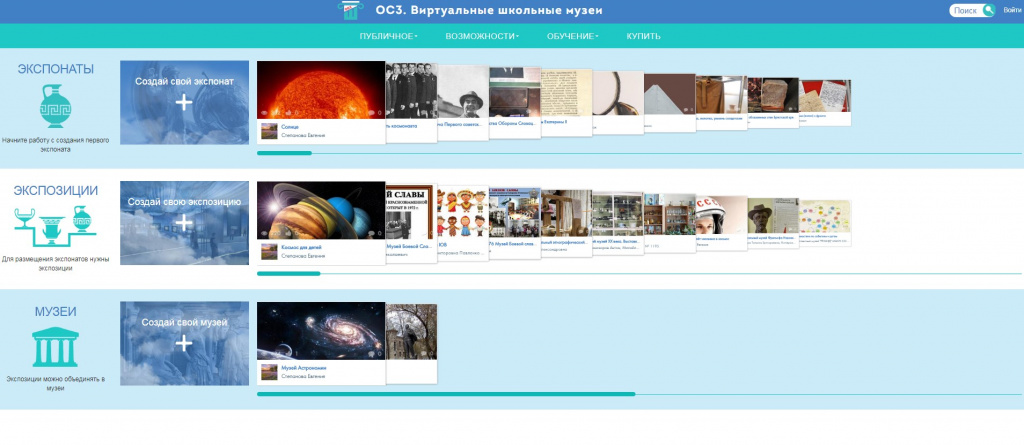Click the Создай свою экспозицию tile label
The height and width of the screenshot is (445, 1024).
tap(184, 202)
